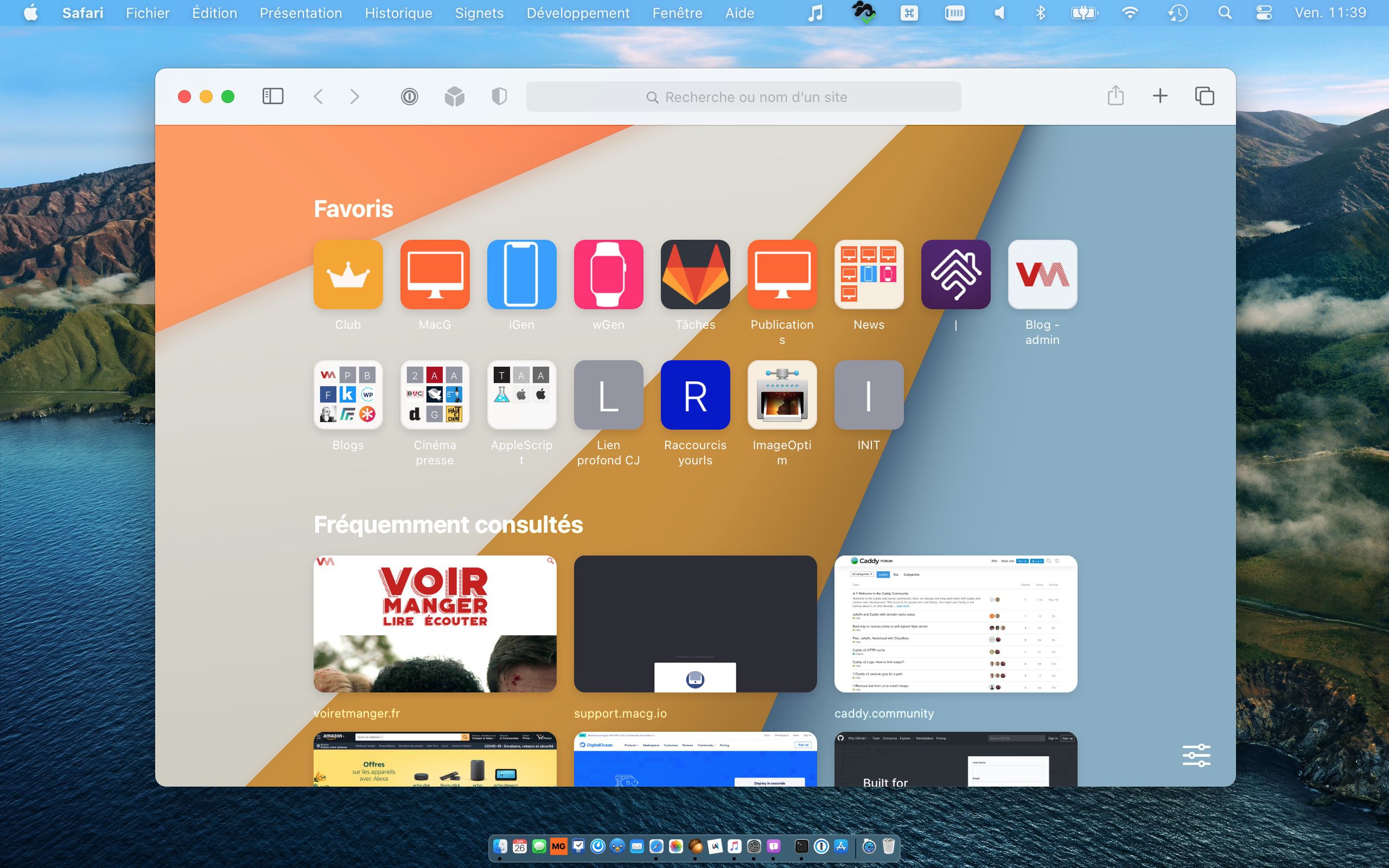The height and width of the screenshot is (868, 1389).
Task: Open the Signets menu
Action: click(480, 12)
